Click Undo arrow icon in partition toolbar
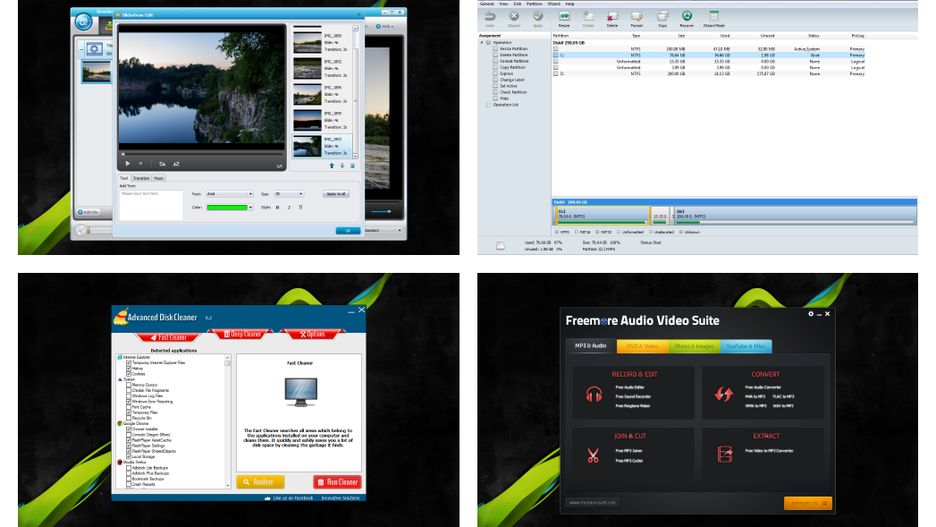Screen dimensions: 936x527 pyautogui.click(x=489, y=17)
